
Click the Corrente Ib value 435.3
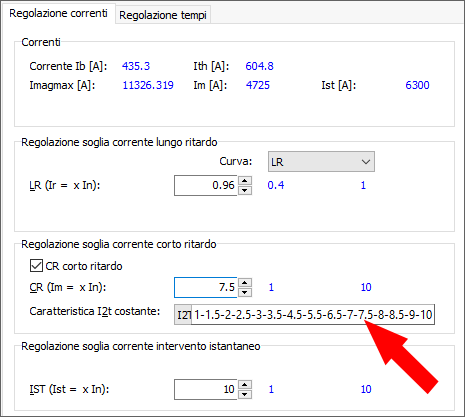(136, 66)
